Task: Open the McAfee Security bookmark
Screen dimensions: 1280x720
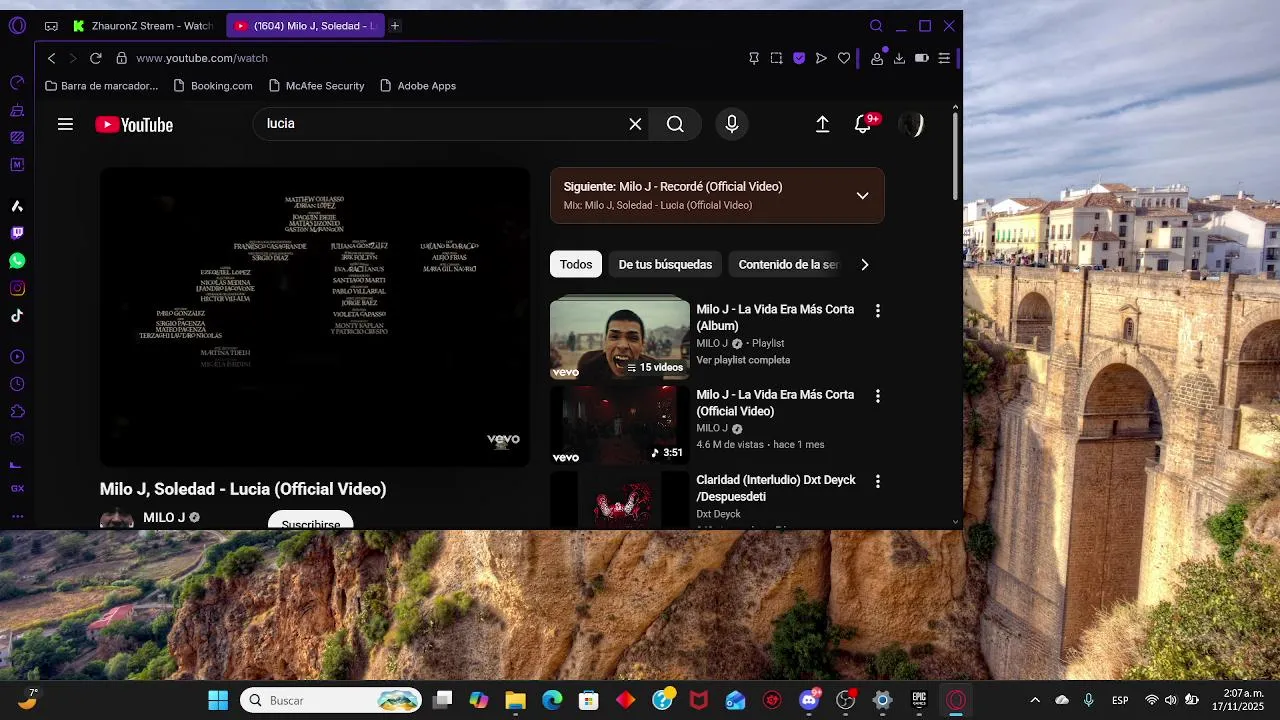Action: [315, 86]
